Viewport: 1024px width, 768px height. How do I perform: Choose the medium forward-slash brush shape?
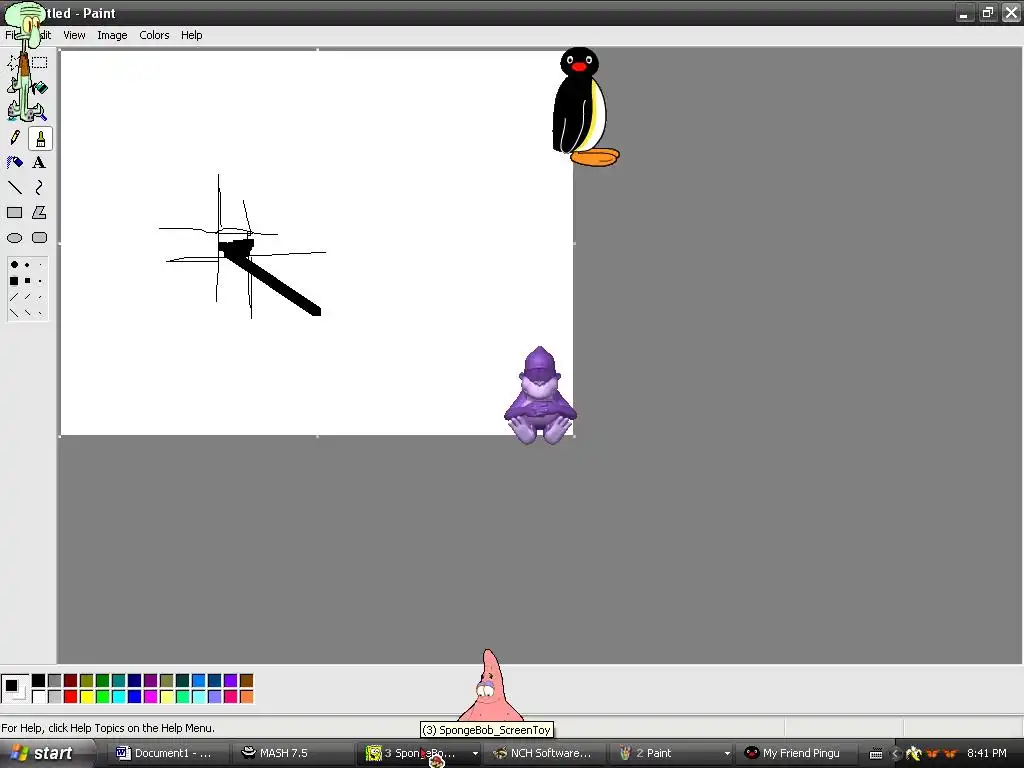coord(27,296)
